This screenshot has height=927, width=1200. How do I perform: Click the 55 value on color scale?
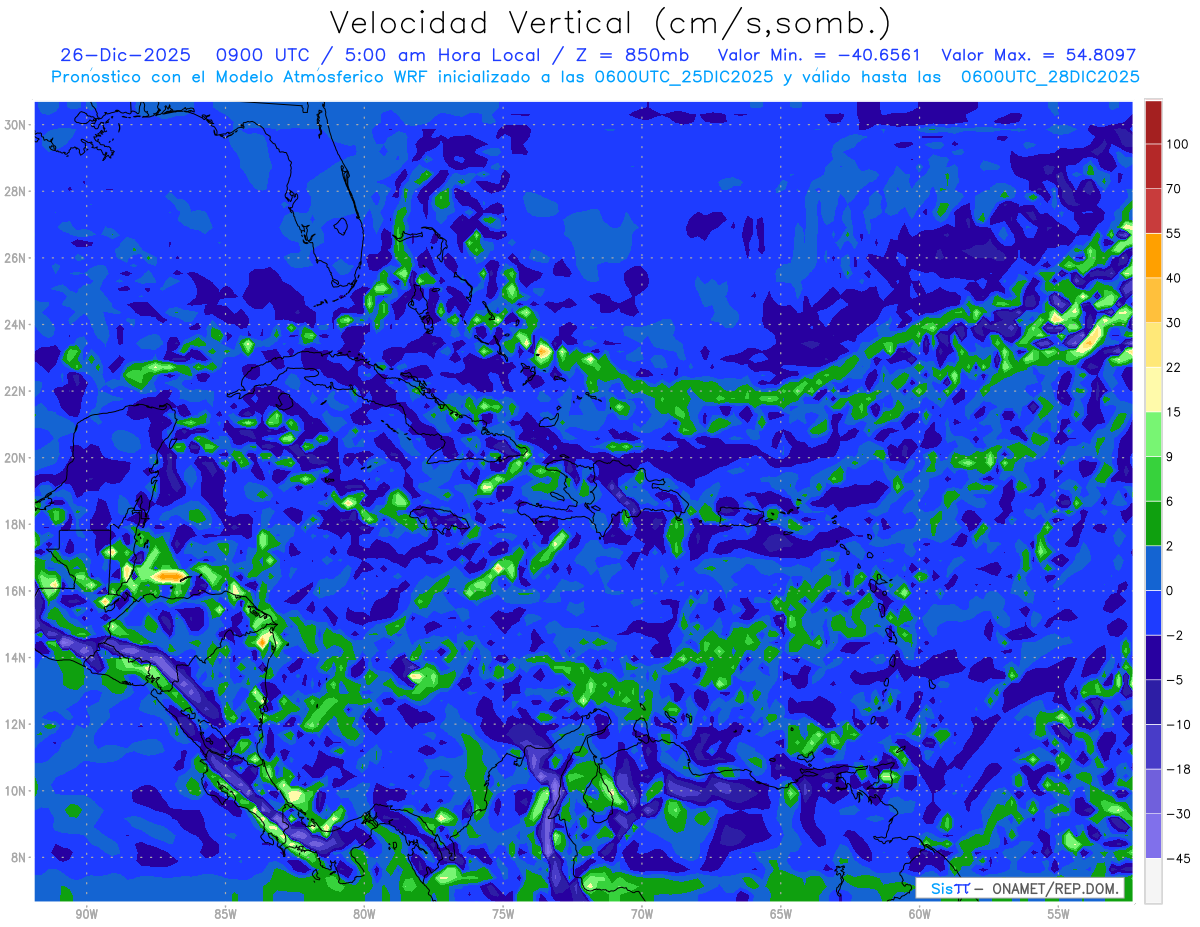point(1174,234)
